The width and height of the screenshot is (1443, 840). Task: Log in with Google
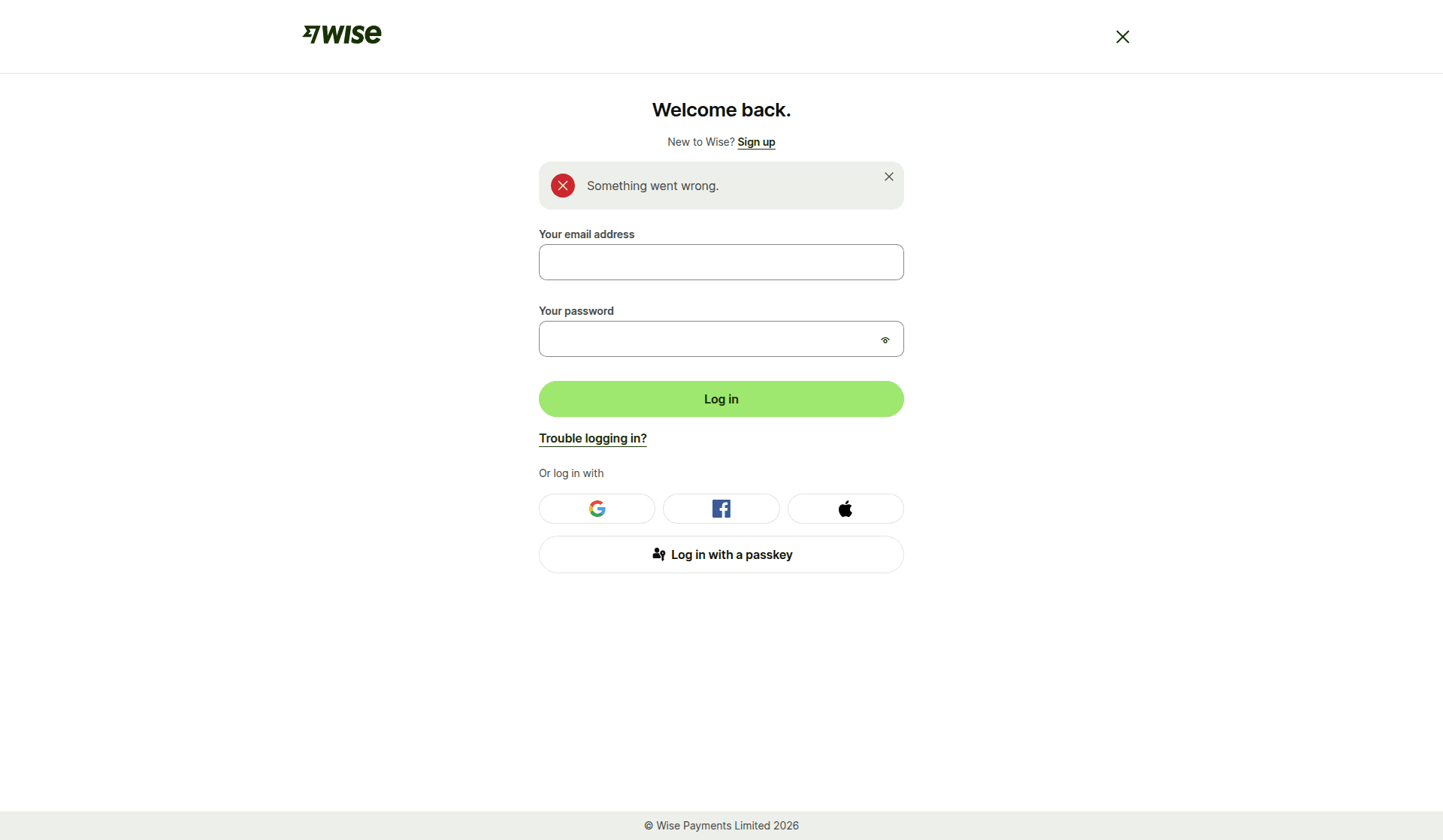pos(597,509)
